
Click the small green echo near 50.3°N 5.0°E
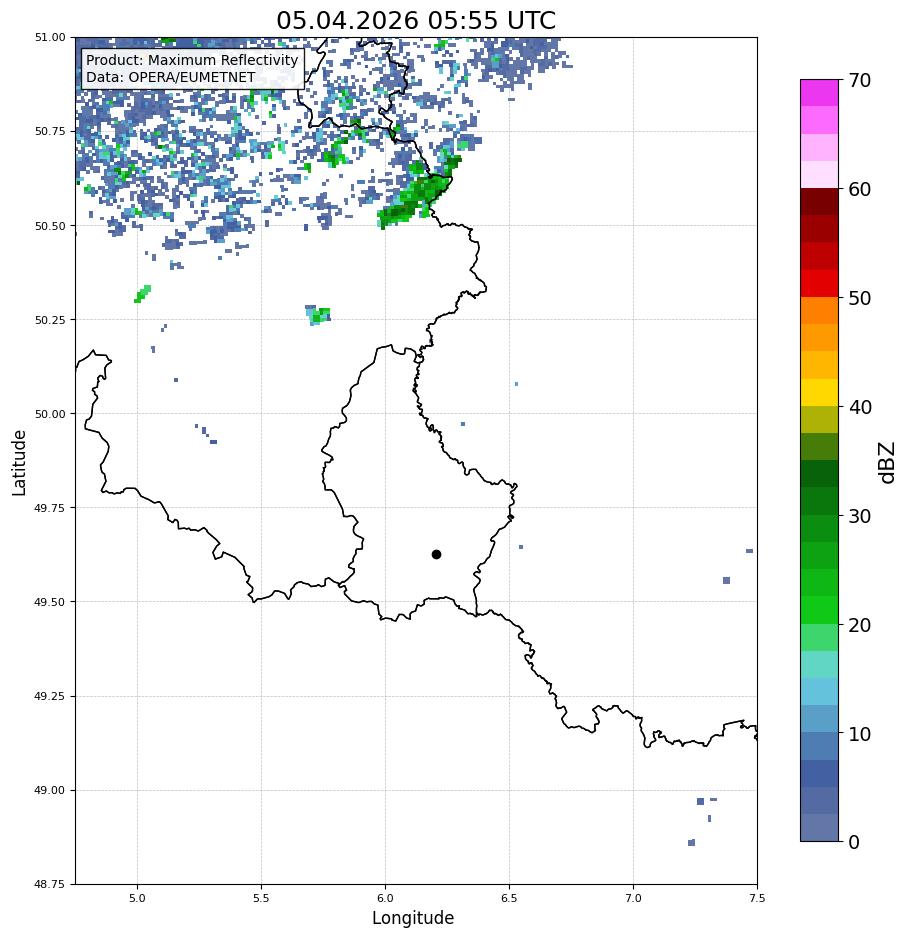point(143,294)
